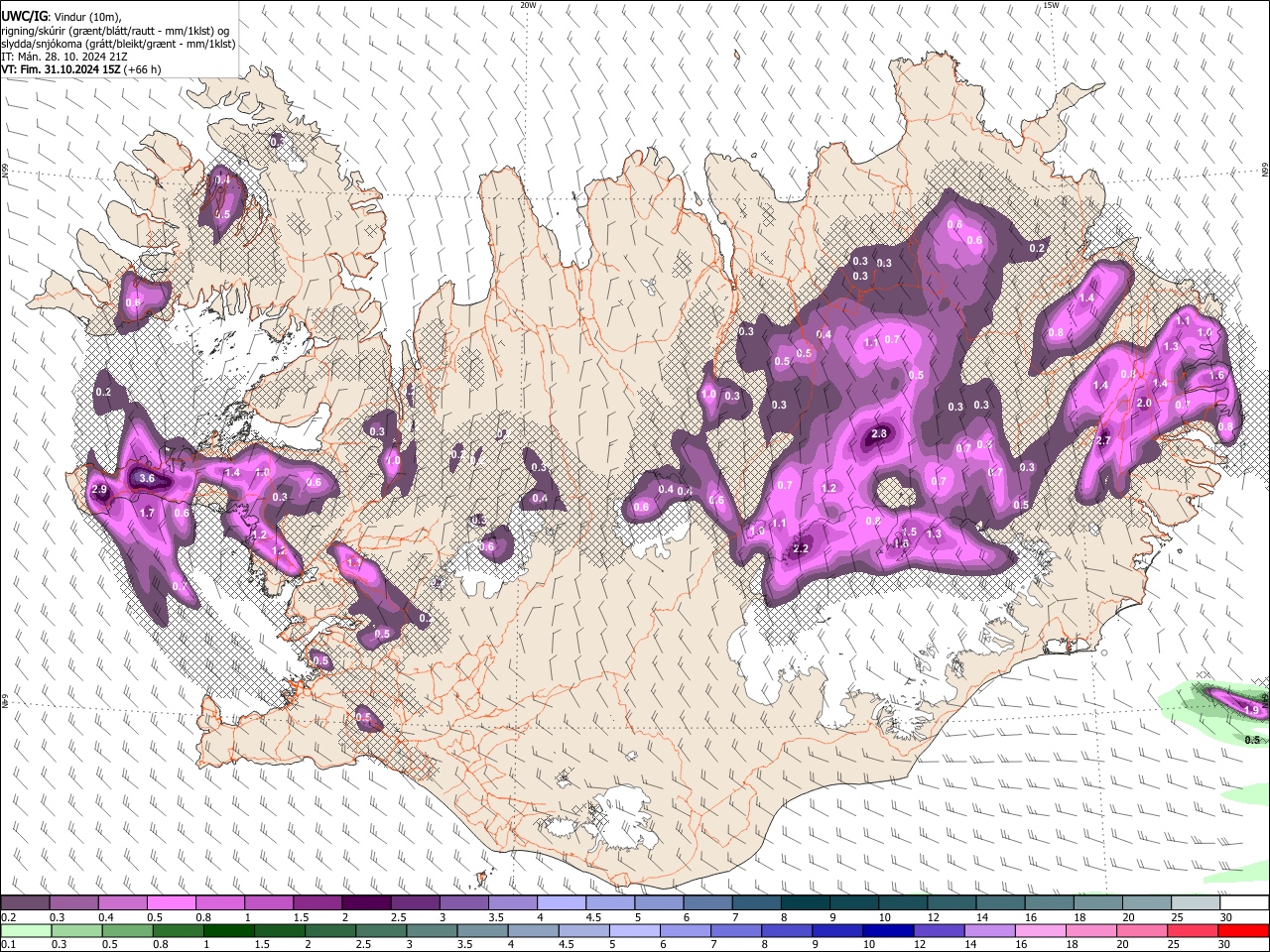
Task: Click the palest green 0.1–0.3 rain legend swatch
Action: tap(26, 931)
